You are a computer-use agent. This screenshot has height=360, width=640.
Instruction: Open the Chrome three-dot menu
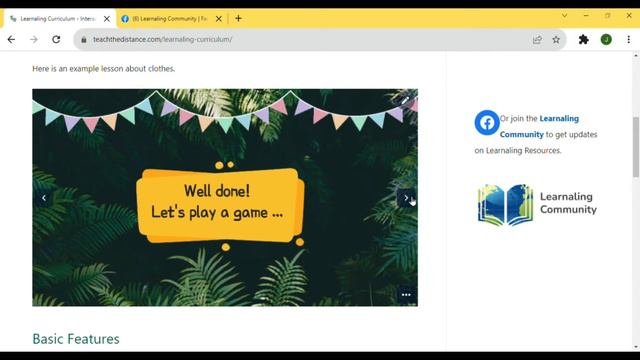click(x=629, y=40)
